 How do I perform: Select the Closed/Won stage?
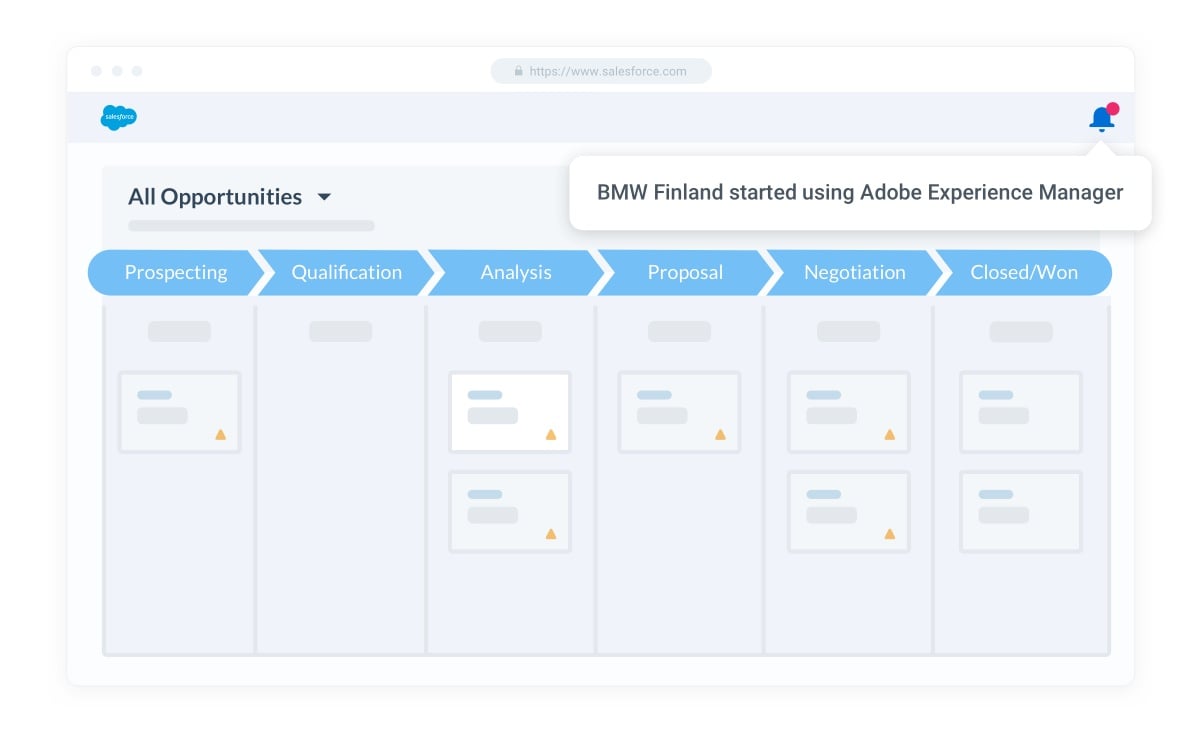pos(1023,272)
